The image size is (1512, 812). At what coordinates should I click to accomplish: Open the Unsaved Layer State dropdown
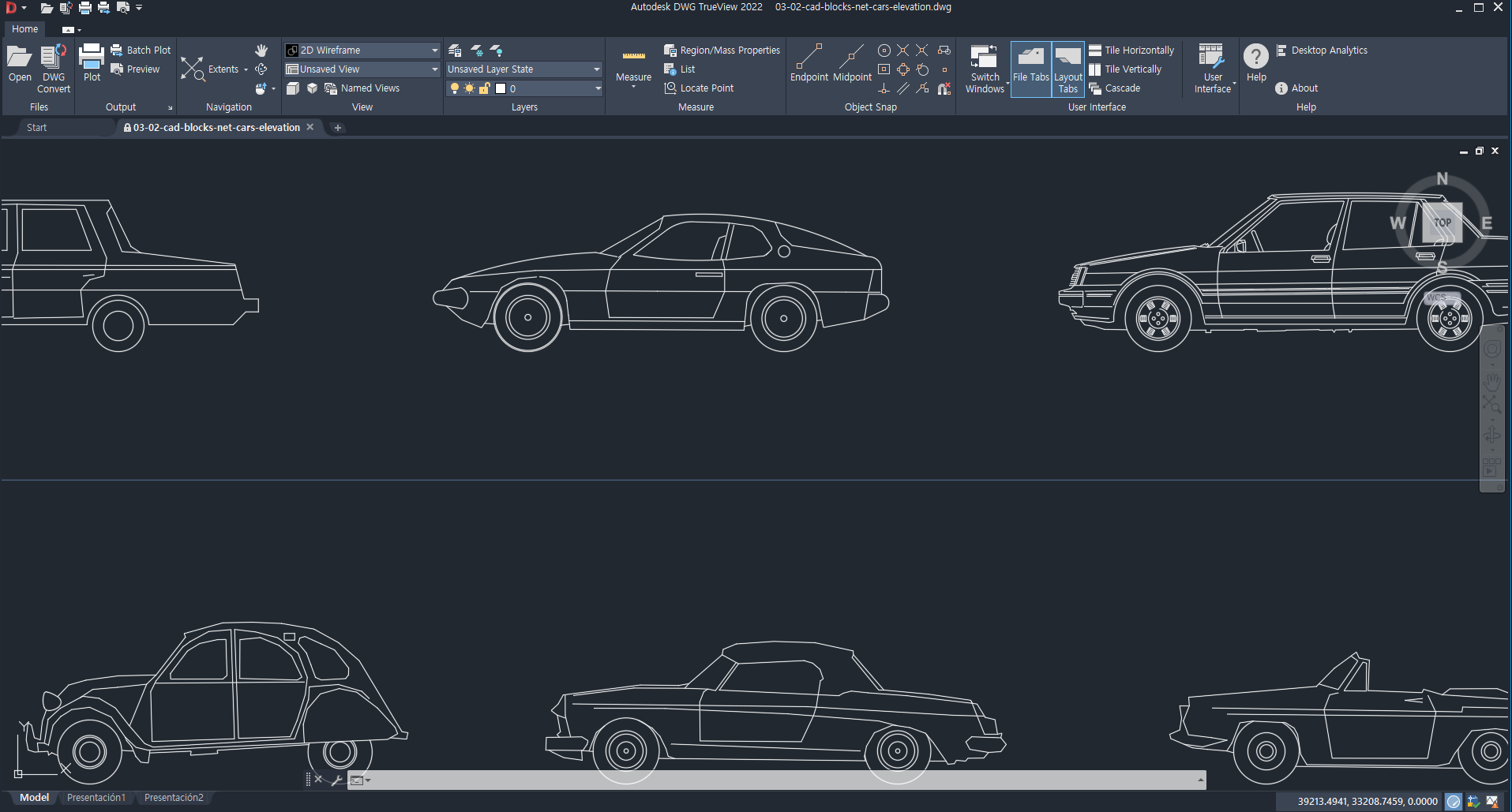click(523, 69)
